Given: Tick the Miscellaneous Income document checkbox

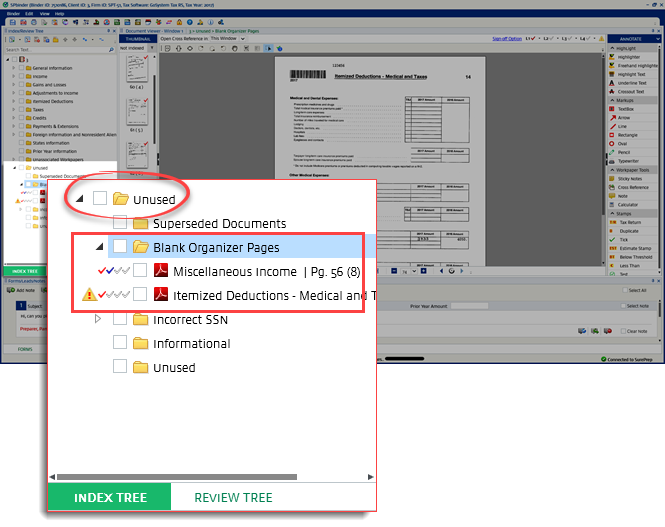Looking at the screenshot, I should click(140, 271).
